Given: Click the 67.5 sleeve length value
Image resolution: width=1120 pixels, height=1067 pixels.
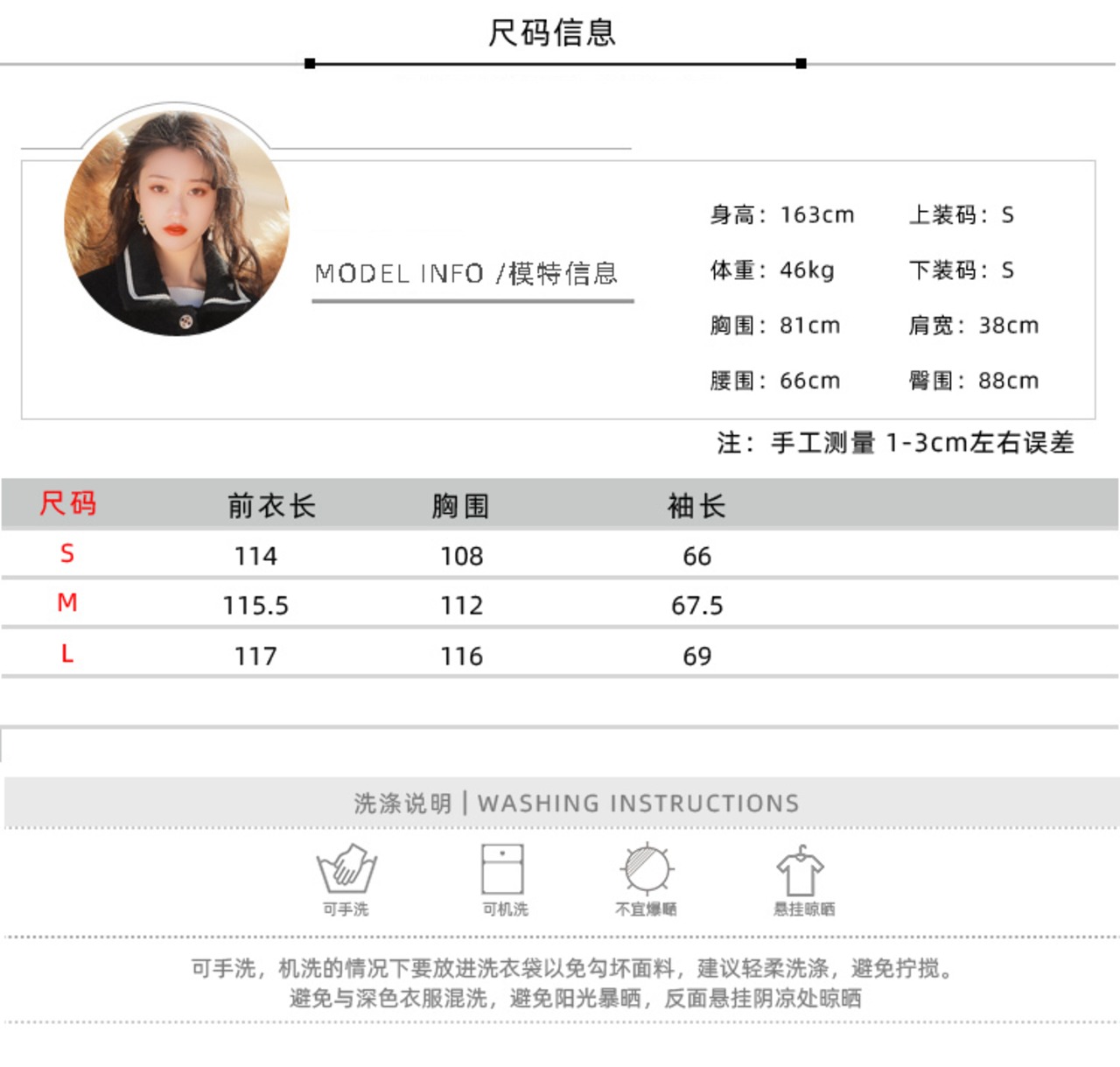Looking at the screenshot, I should coord(696,606).
